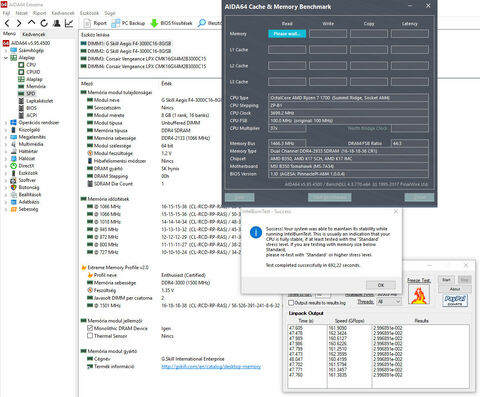Expand the Eszközök tree node in sidebar
The height and width of the screenshot is (397, 480).
tap(6, 173)
